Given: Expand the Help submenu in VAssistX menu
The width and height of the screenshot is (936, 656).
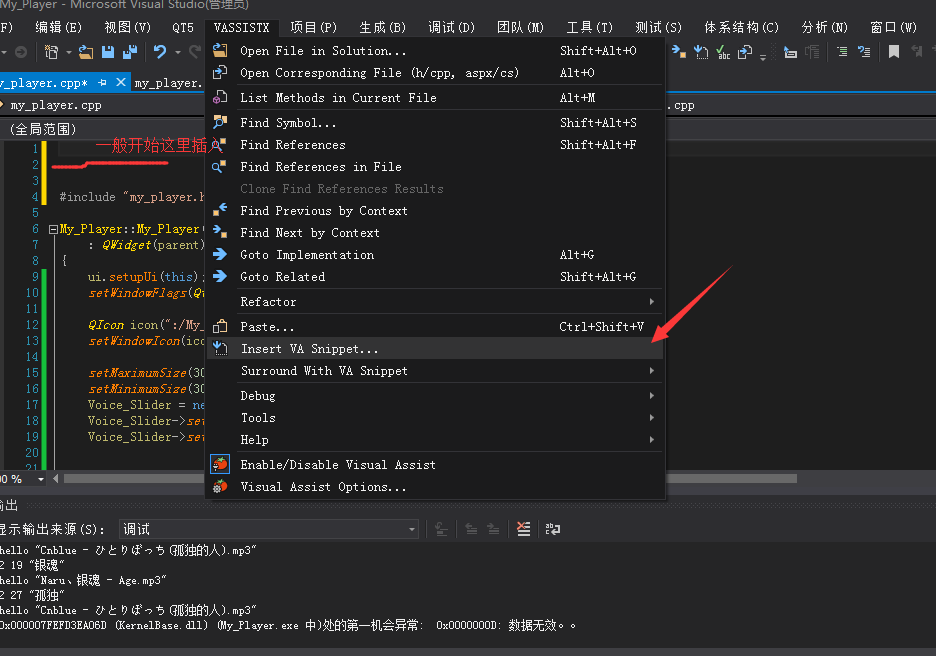Looking at the screenshot, I should tap(435, 440).
